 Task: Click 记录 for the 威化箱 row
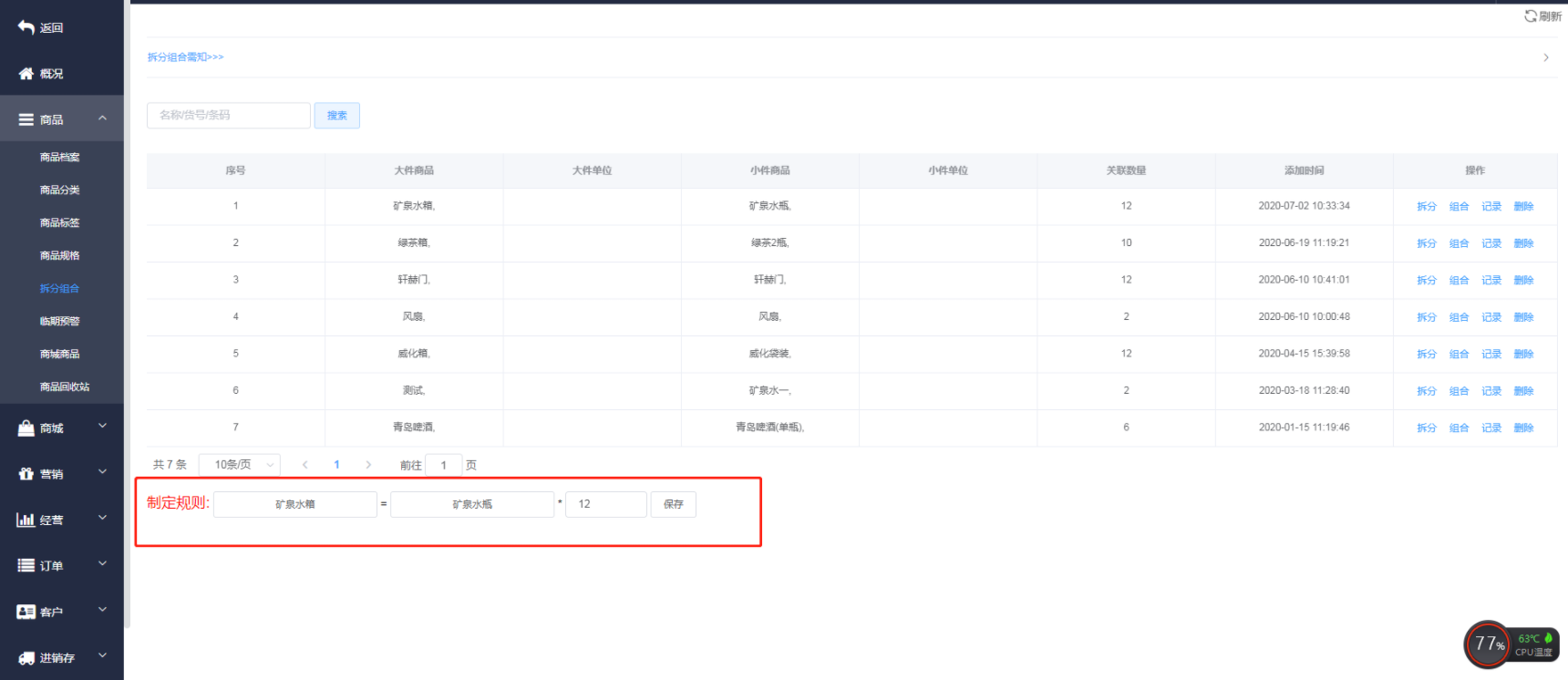point(1491,355)
